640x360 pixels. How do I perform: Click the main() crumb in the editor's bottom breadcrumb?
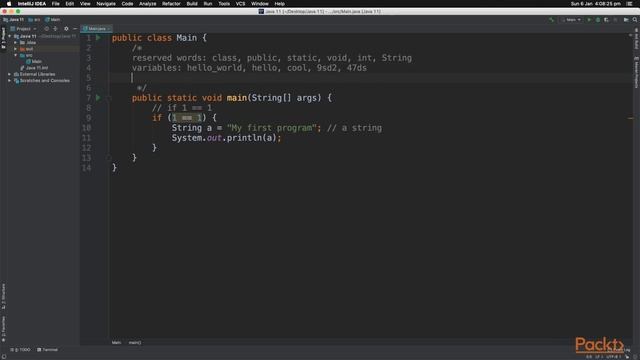(135, 342)
